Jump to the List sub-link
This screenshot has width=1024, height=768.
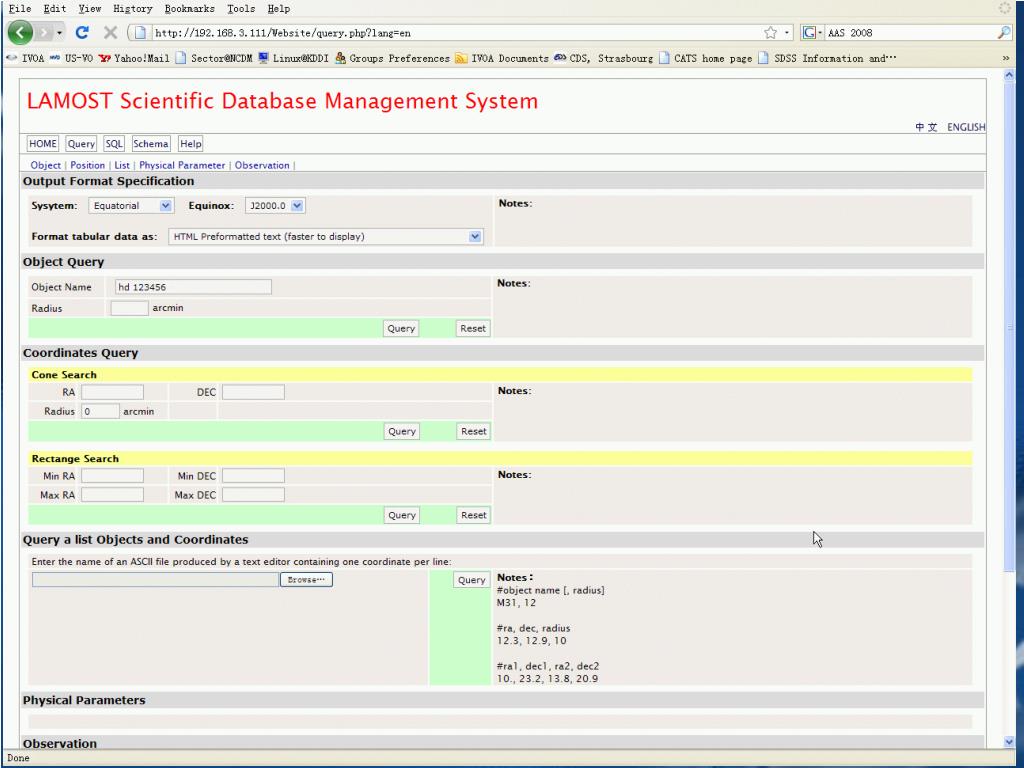point(122,165)
